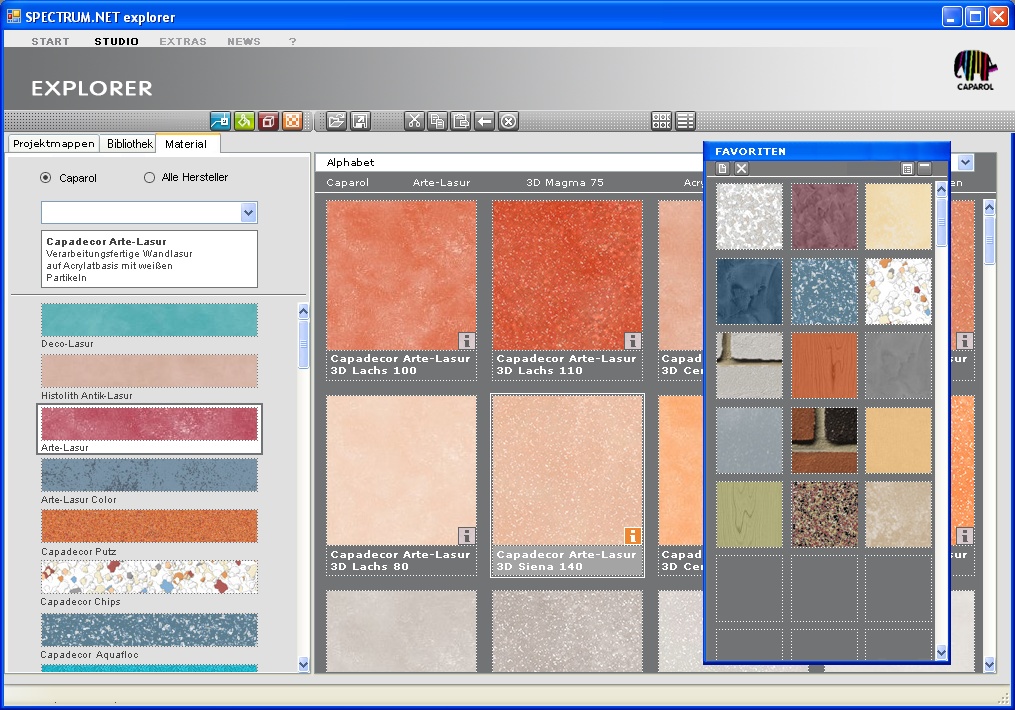This screenshot has width=1015, height=710.
Task: Click the Favoriten panel scroll down arrow
Action: 940,652
